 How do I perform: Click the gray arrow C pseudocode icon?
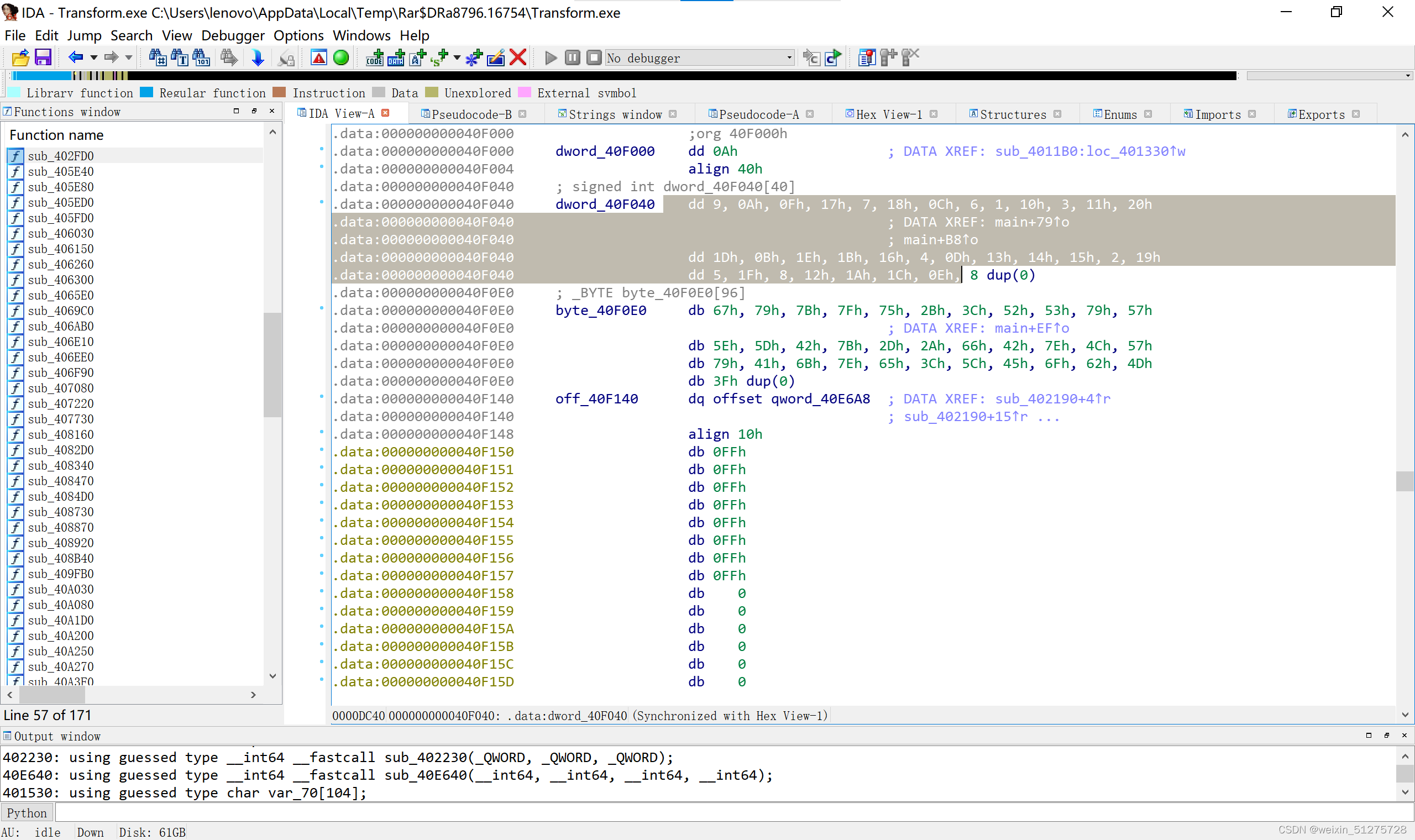point(811,57)
